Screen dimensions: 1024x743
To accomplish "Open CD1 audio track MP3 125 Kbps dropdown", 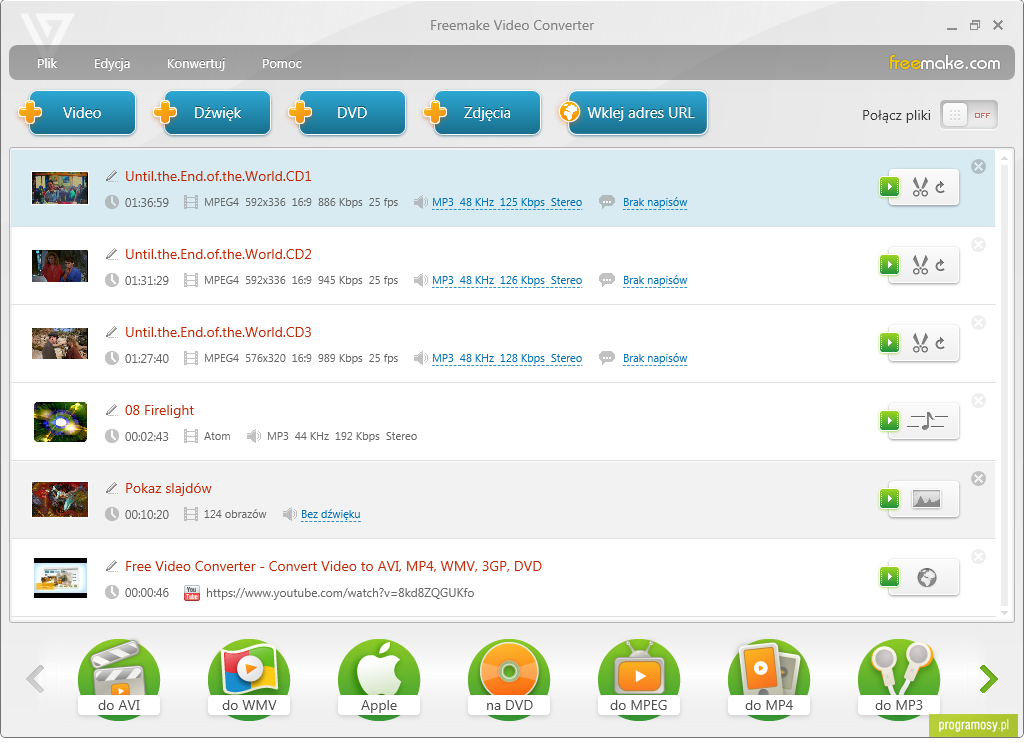I will [507, 202].
